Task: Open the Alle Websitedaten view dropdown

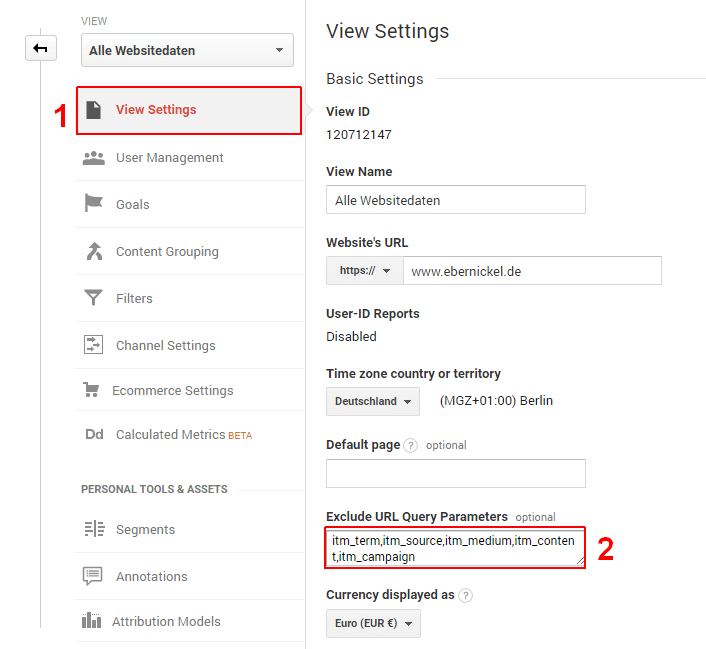Action: click(187, 50)
